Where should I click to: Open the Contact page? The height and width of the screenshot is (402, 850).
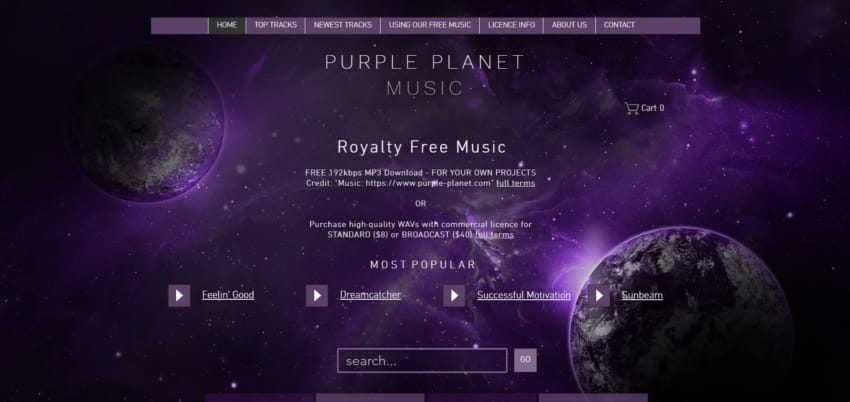[x=619, y=25]
